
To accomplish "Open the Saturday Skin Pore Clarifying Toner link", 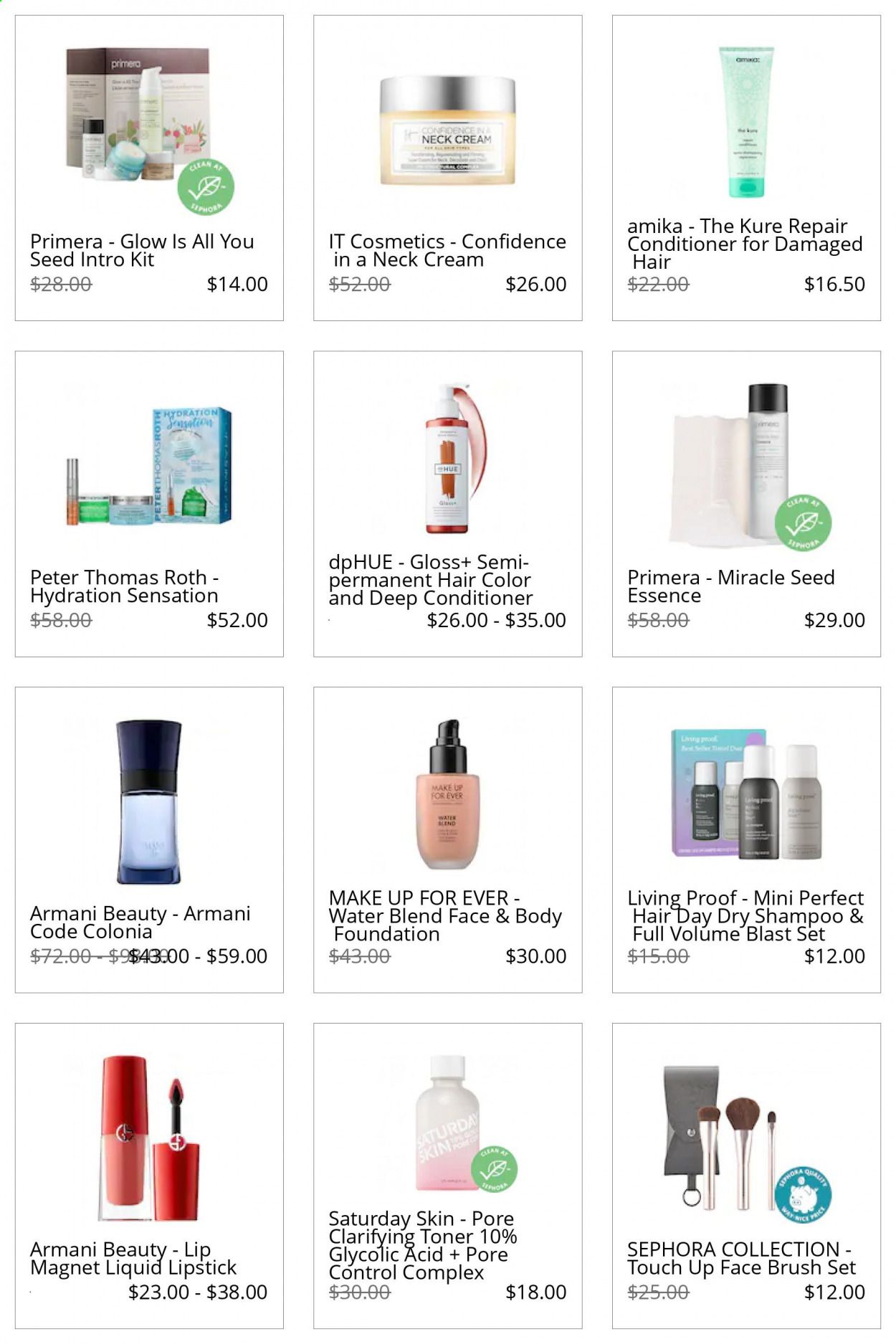I will 423,1246.
